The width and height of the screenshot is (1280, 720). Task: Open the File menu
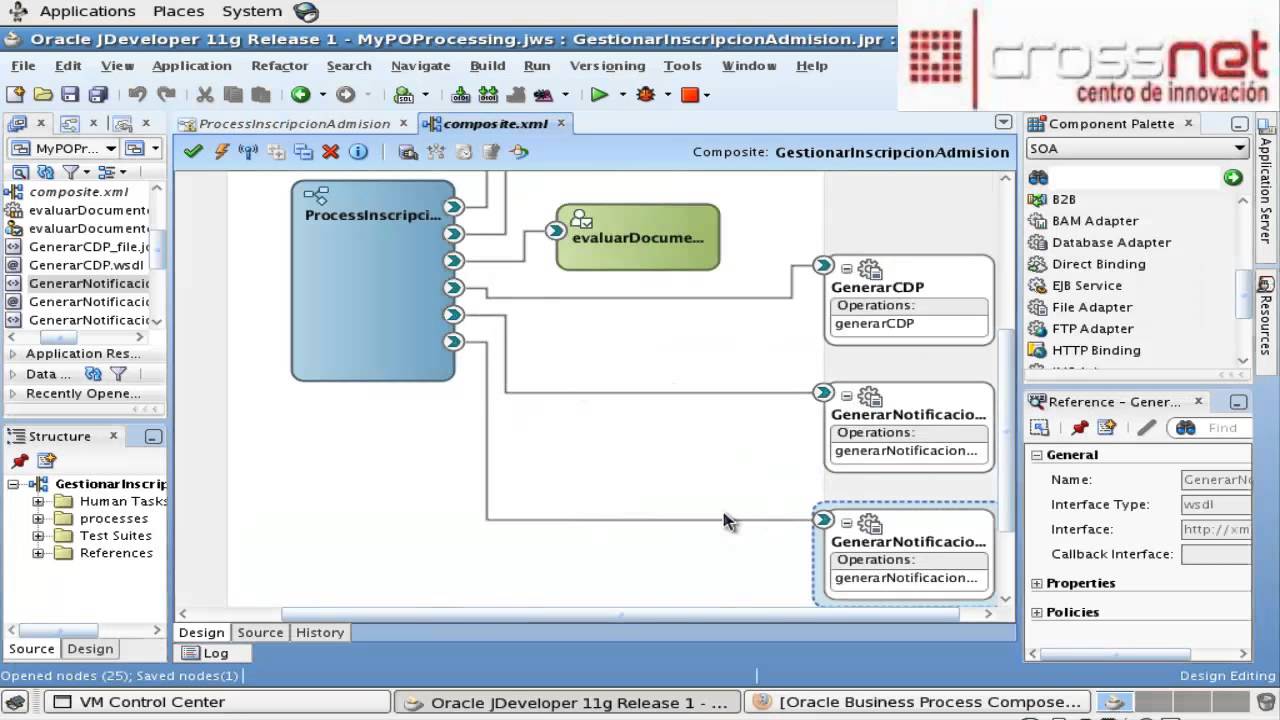coord(23,65)
